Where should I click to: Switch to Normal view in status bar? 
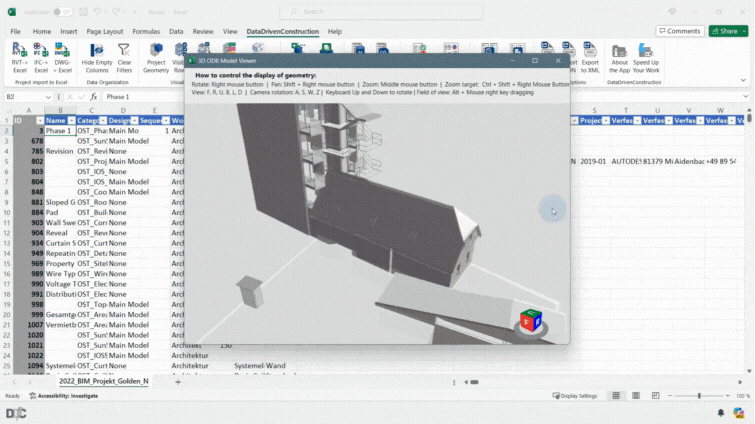tap(616, 396)
